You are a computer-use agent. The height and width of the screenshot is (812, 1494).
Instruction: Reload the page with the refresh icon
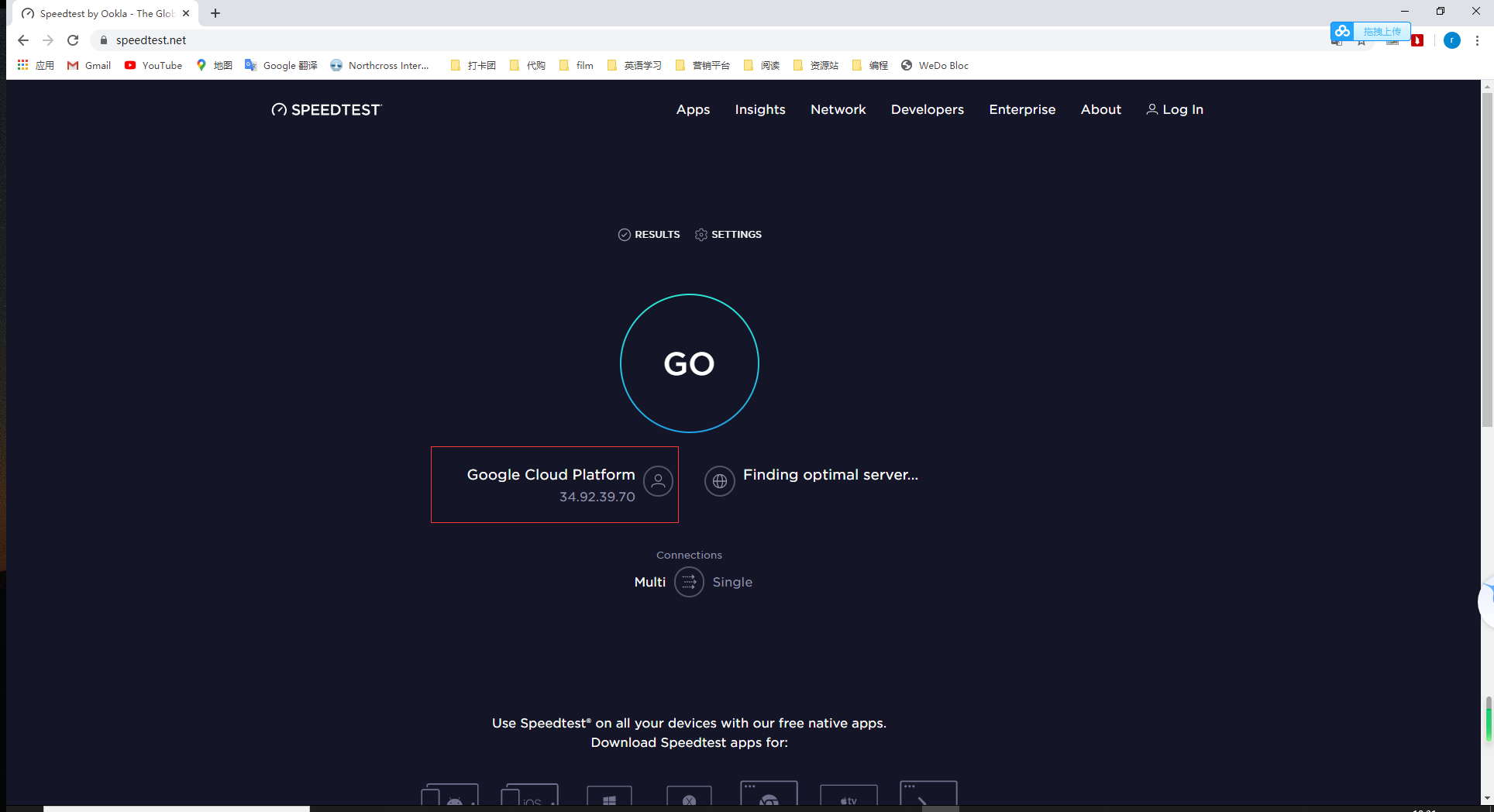click(73, 40)
